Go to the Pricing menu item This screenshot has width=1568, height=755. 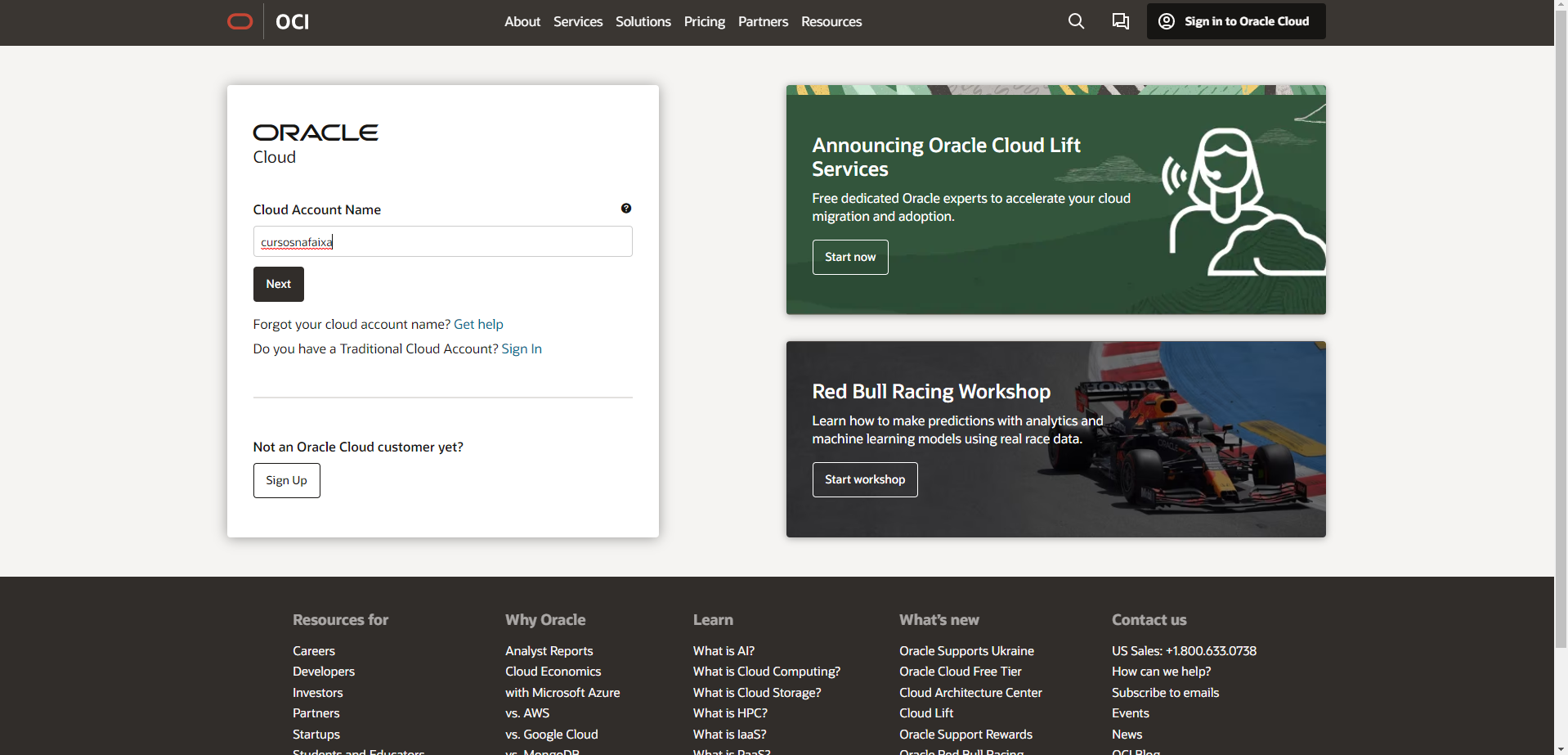(704, 21)
